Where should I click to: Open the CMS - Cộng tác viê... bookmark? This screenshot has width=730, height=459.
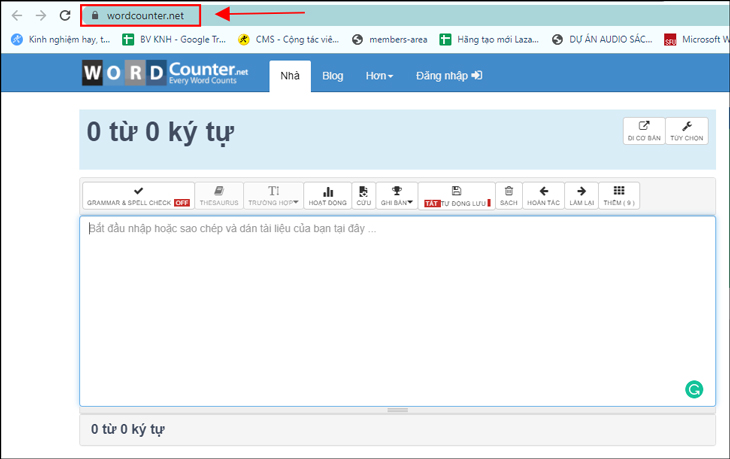point(289,40)
